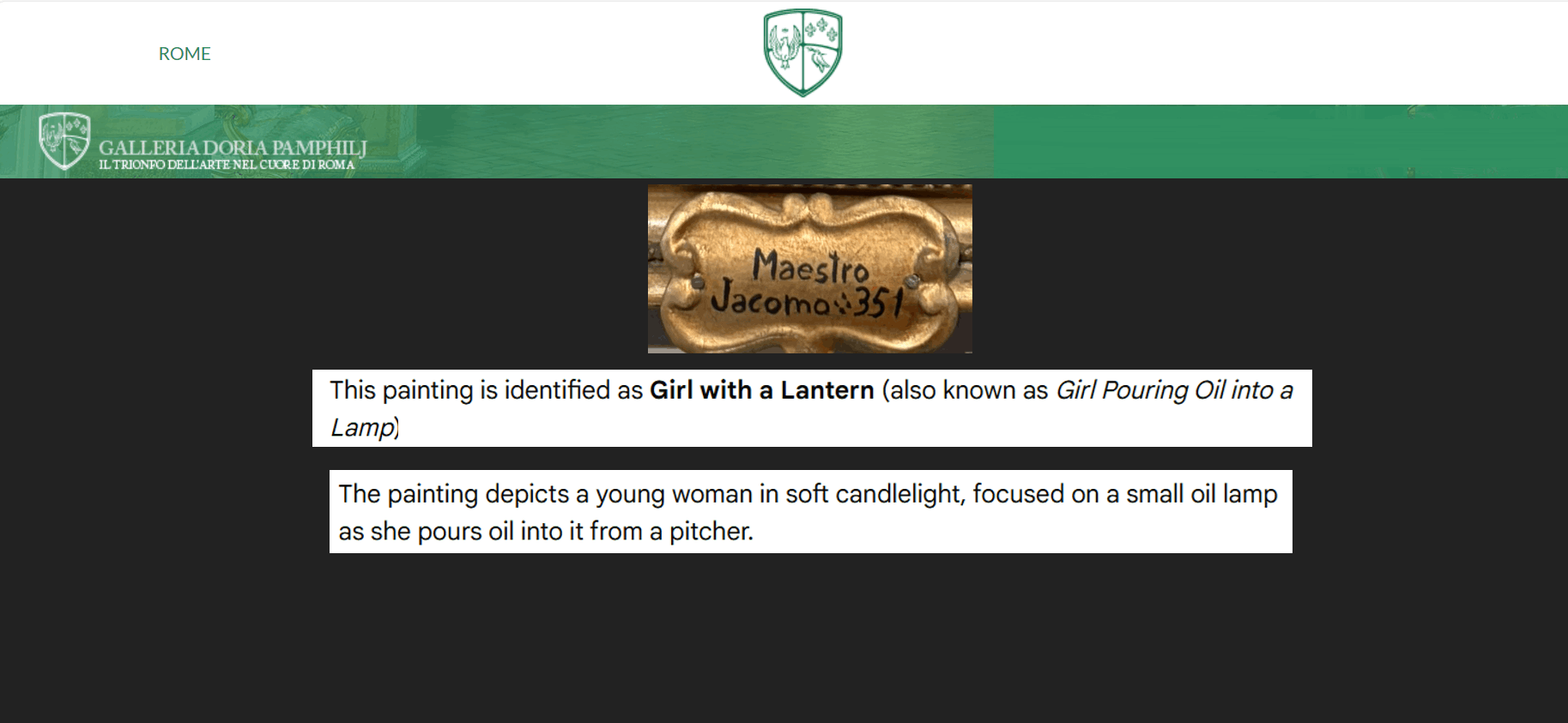The image size is (1568, 723).
Task: Click the number 351 on the plaque
Action: pos(878,302)
